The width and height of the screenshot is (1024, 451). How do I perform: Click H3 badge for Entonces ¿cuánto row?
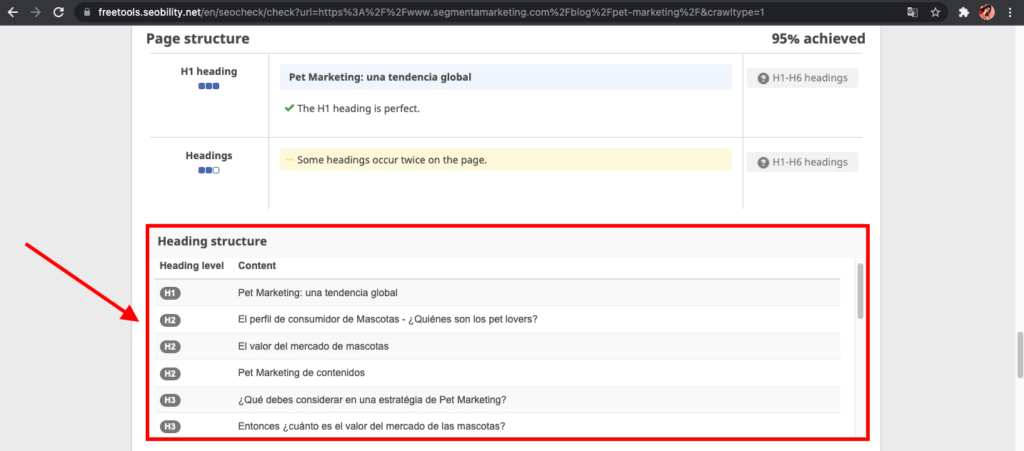170,427
